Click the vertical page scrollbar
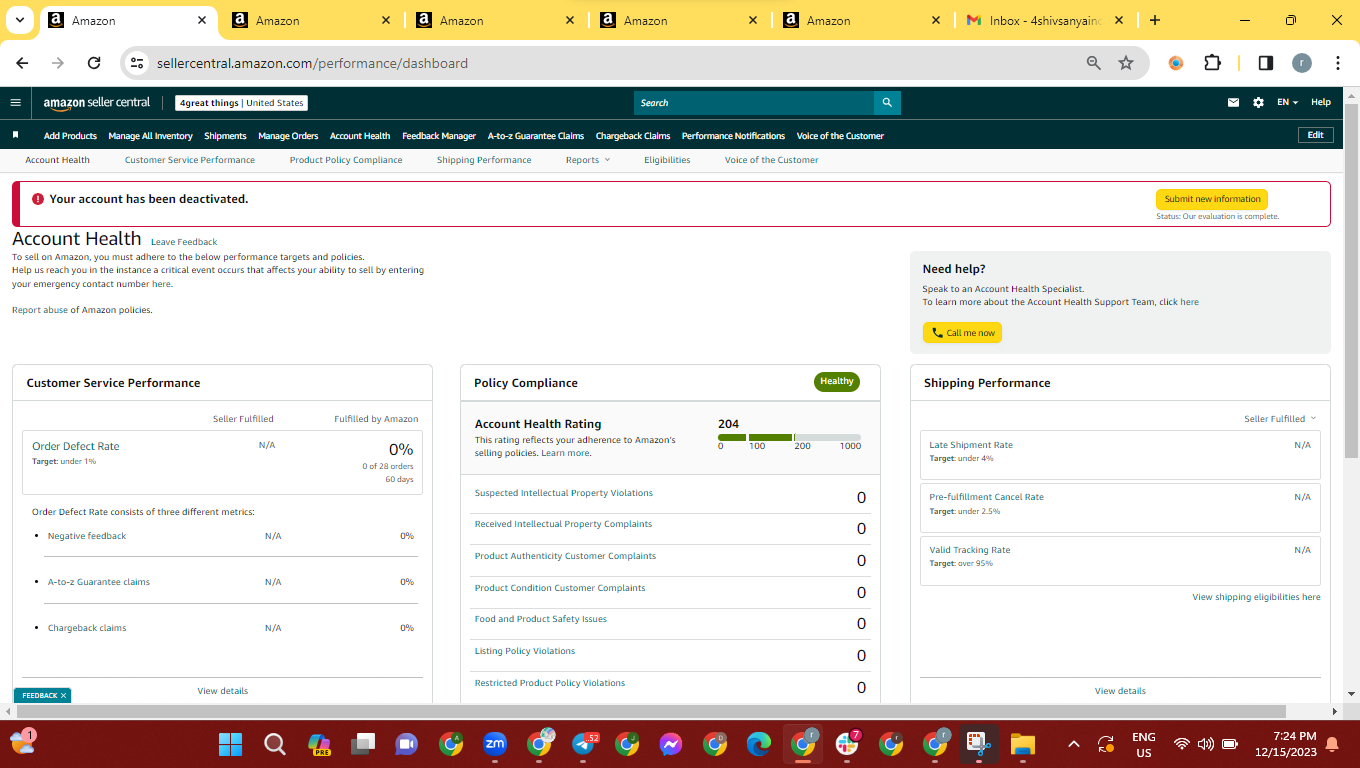The height and width of the screenshot is (768, 1360). (1351, 280)
